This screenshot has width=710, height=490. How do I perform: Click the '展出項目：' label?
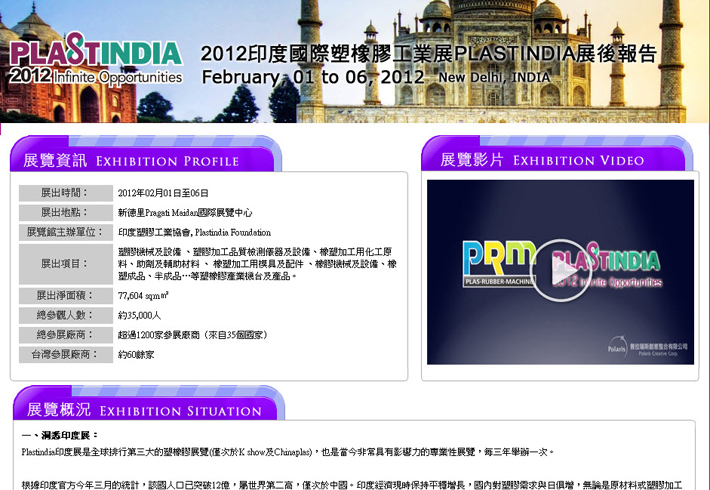66,264
